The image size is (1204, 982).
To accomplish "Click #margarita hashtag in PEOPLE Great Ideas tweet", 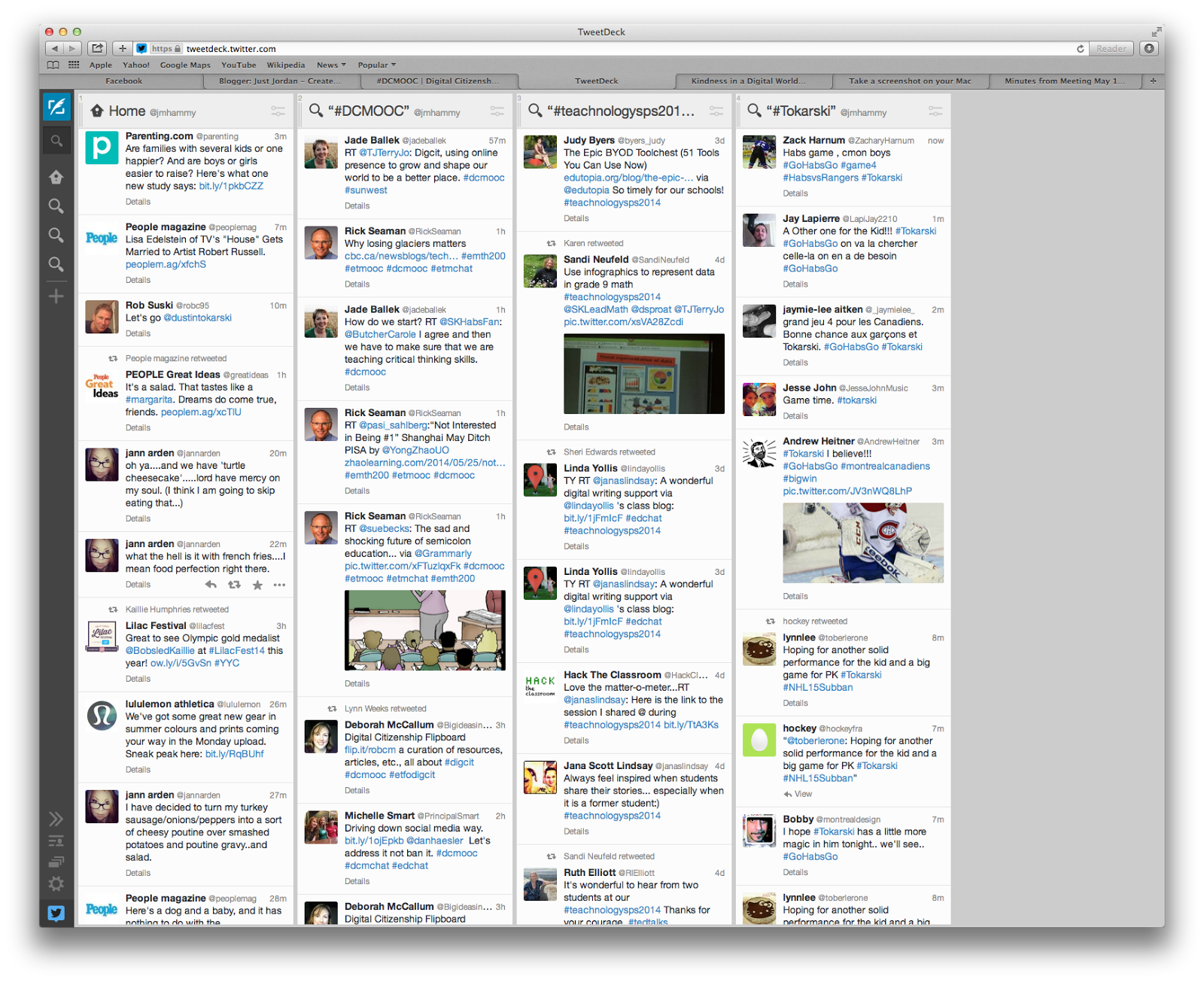I will [149, 400].
